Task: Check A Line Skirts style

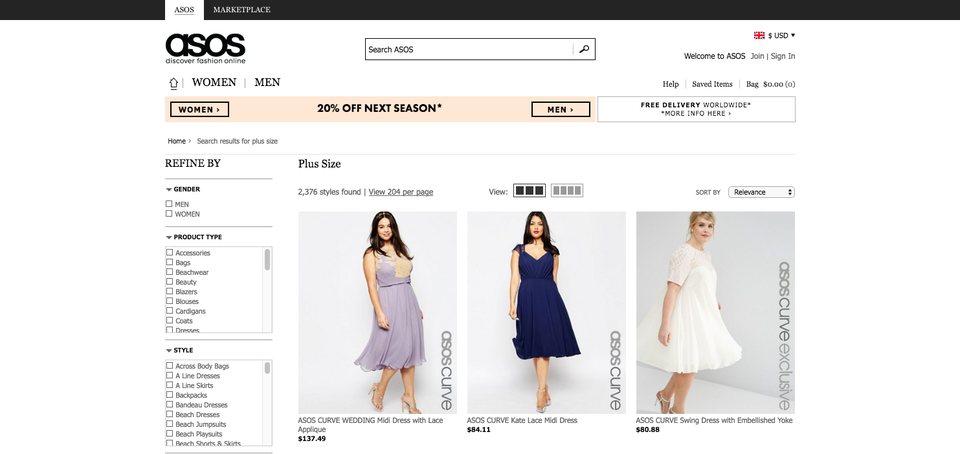Action: coord(170,385)
